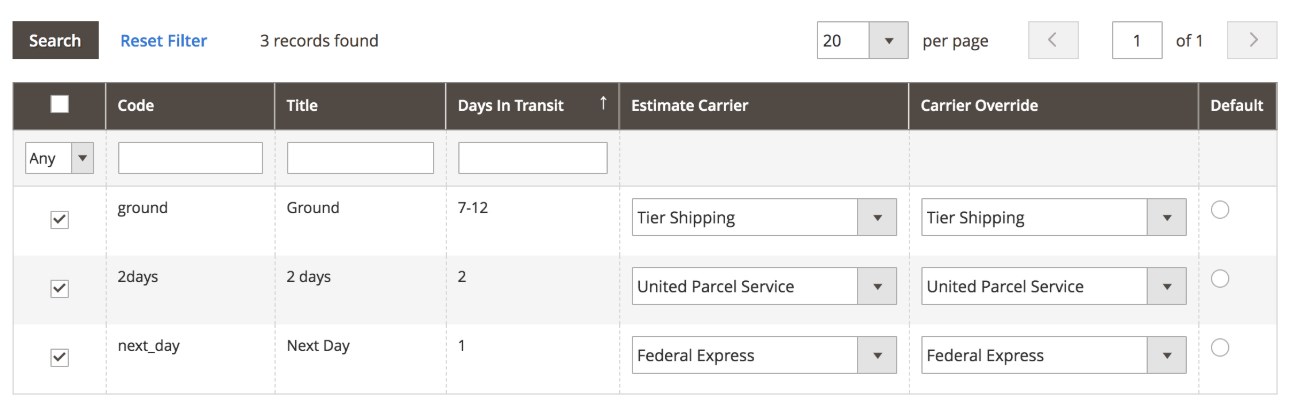Open the per page count dropdown arrow

click(x=887, y=41)
